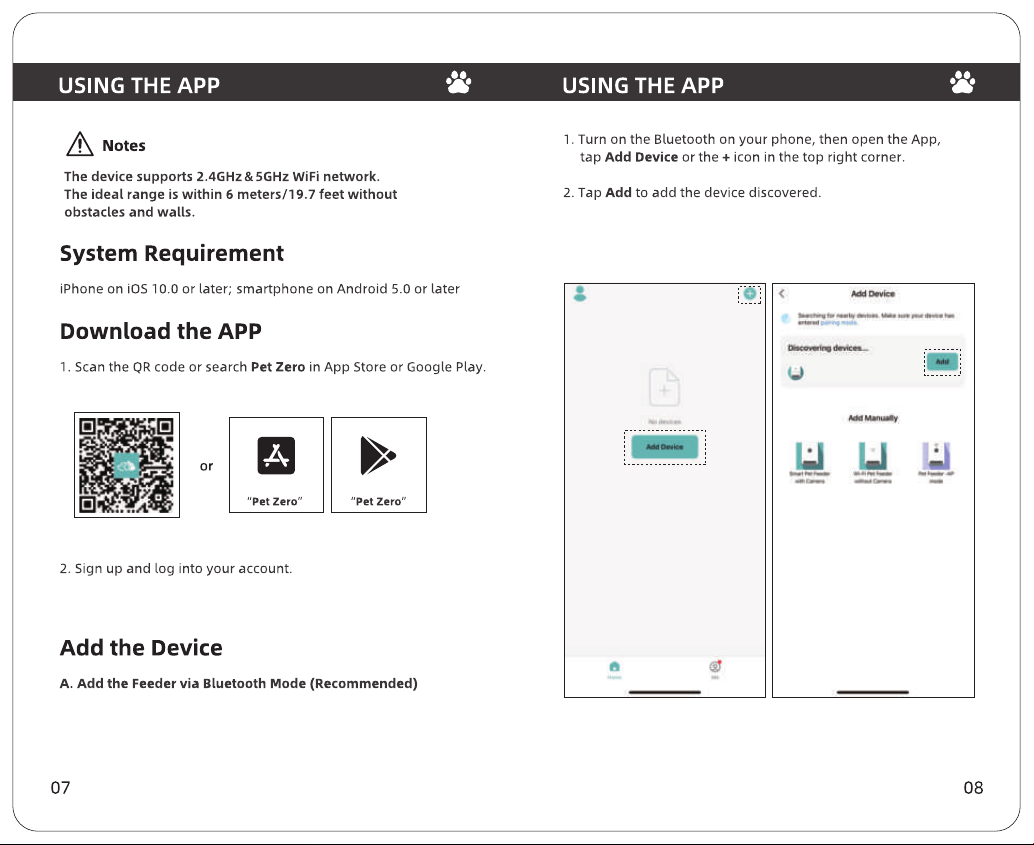Image resolution: width=1034 pixels, height=845 pixels.
Task: Select the discovered feeder device icon
Action: pyautogui.click(x=796, y=373)
